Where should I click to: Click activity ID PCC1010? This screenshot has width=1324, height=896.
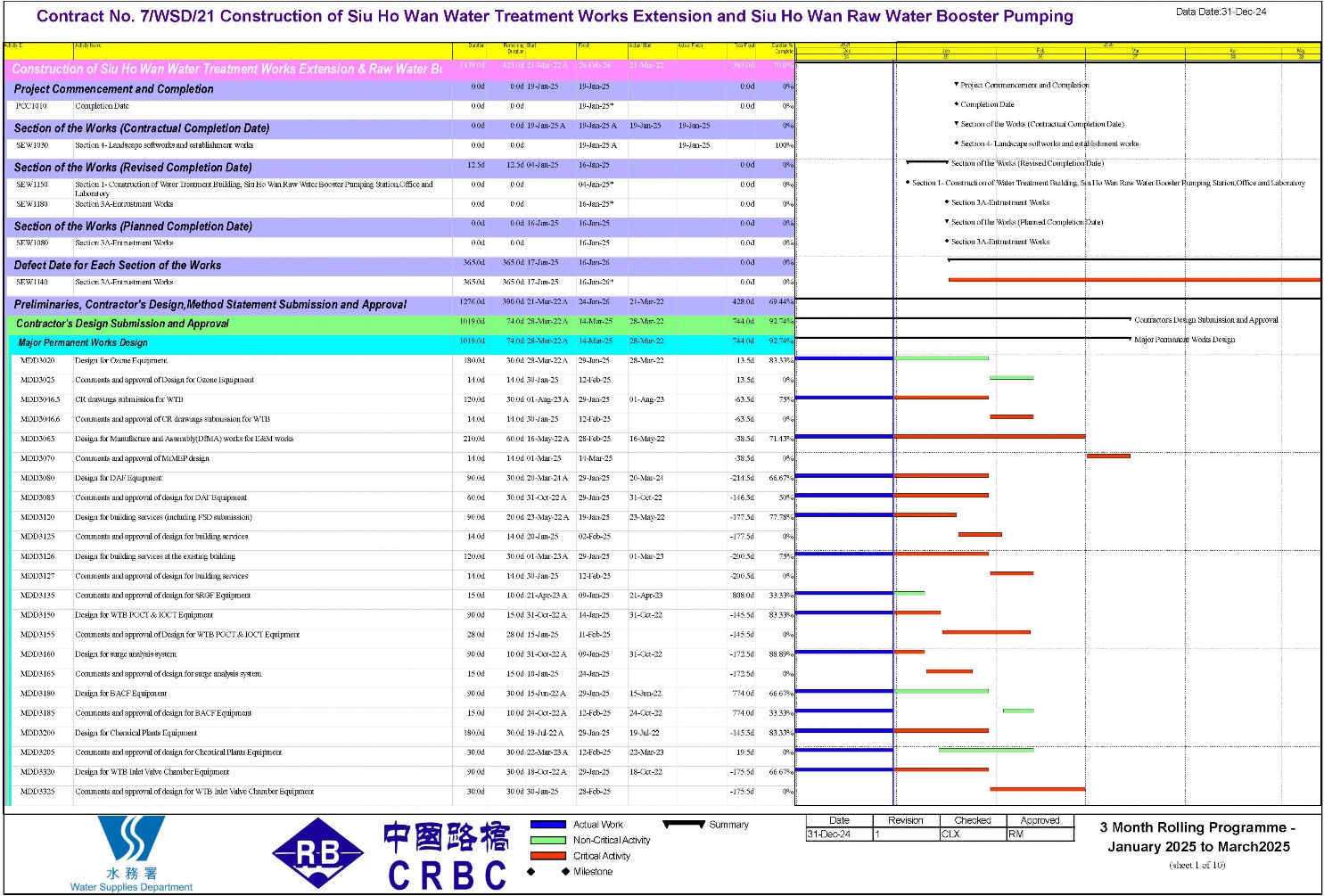click(31, 106)
